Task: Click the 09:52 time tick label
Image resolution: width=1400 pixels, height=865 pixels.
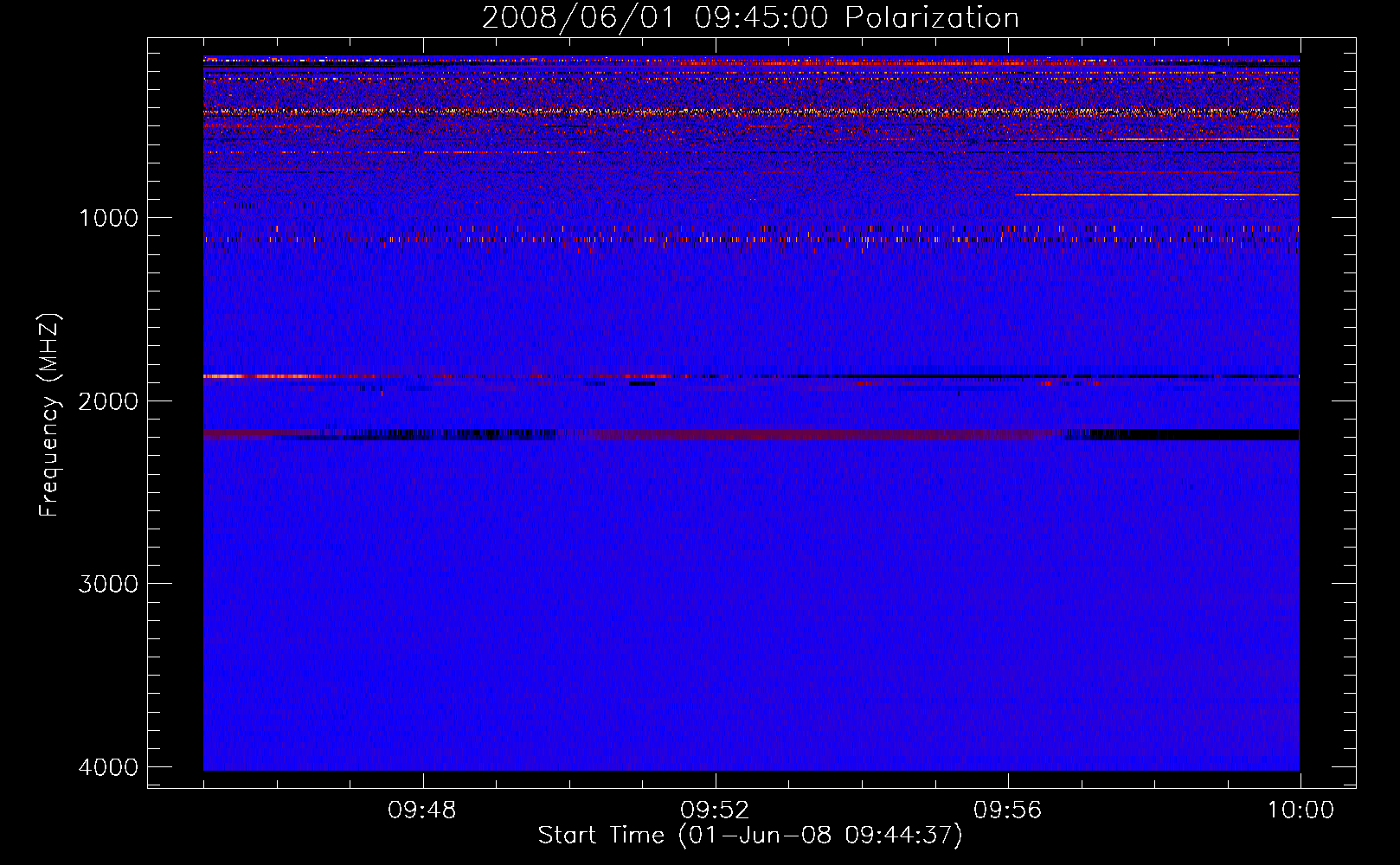Action: click(715, 811)
